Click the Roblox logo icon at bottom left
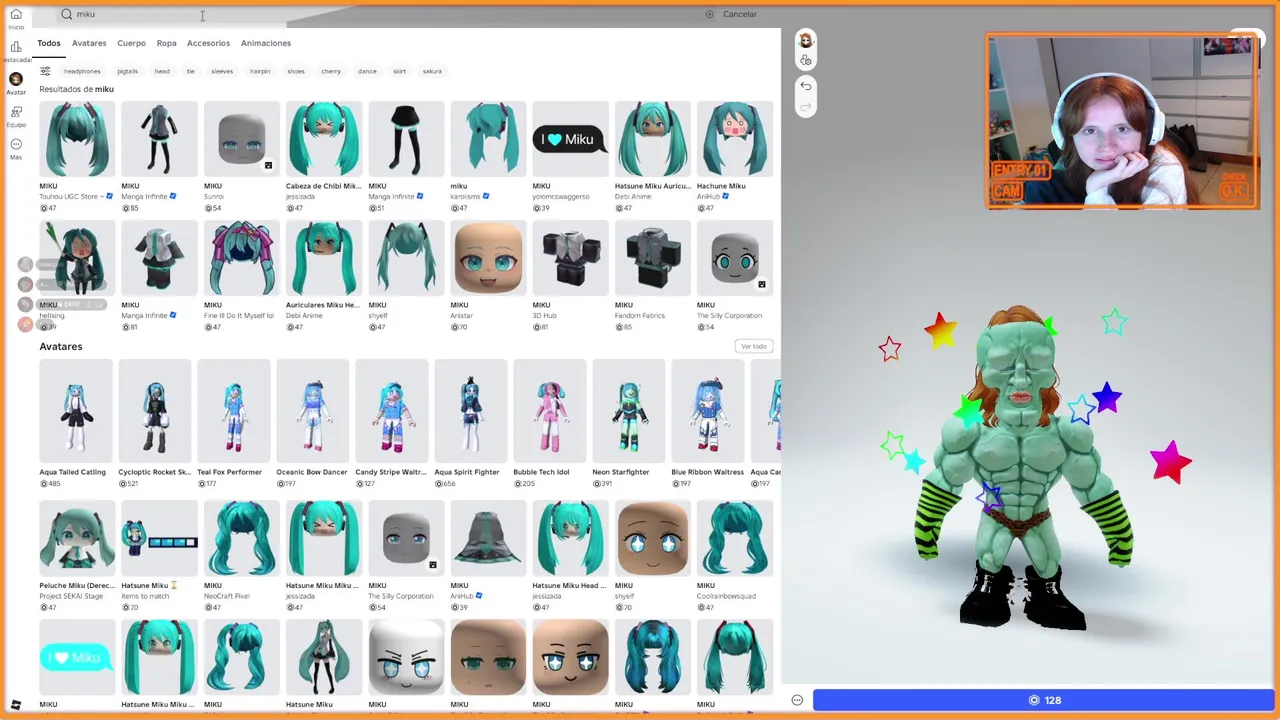 [x=15, y=705]
